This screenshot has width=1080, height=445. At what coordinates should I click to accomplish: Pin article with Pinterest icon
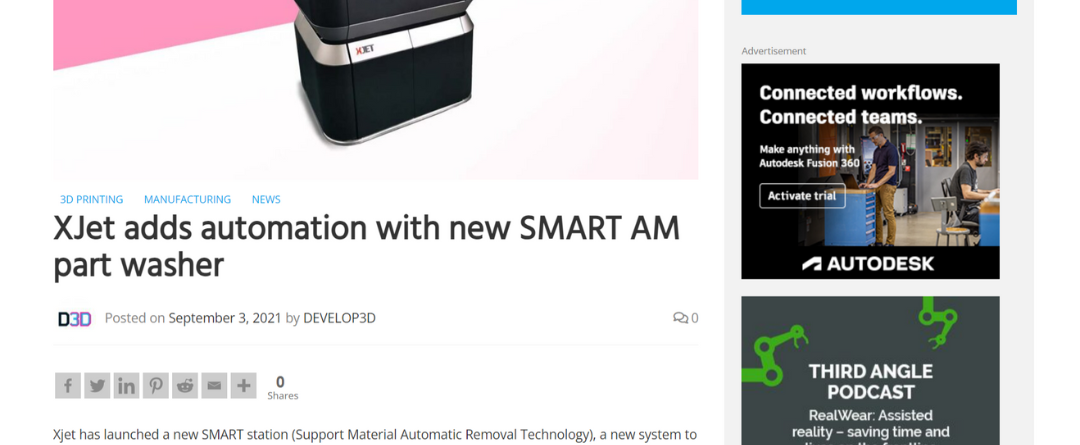click(156, 386)
